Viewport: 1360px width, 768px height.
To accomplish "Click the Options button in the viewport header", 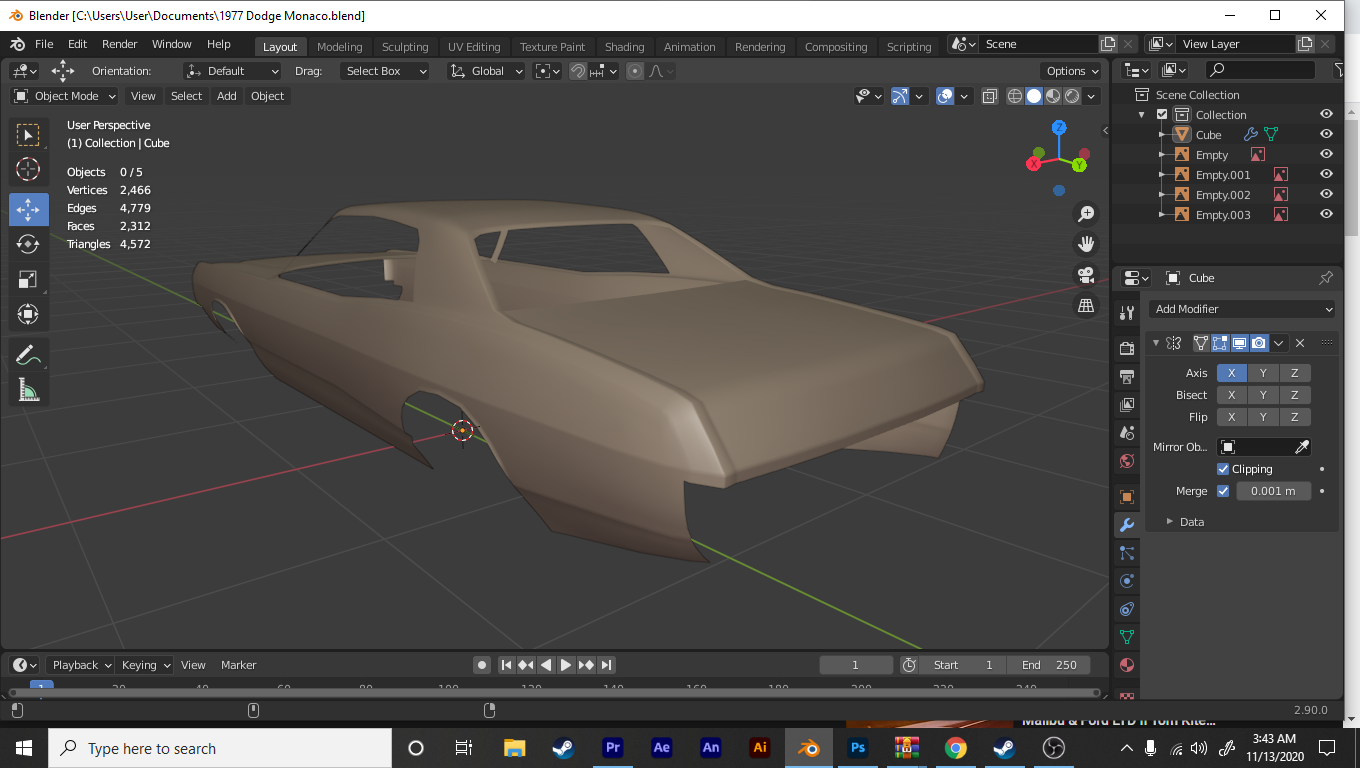I will tap(1072, 71).
